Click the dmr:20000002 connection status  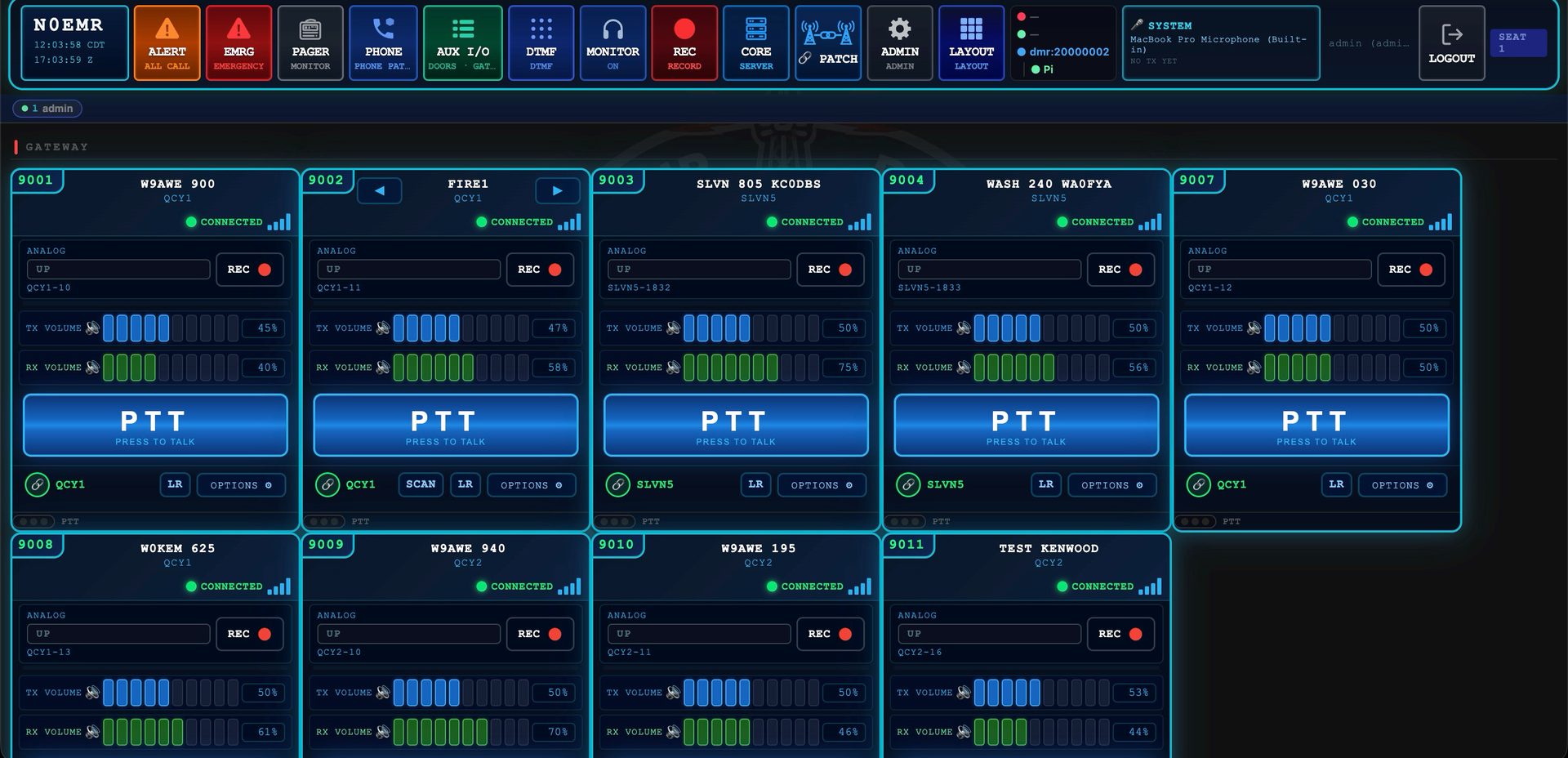1063,51
